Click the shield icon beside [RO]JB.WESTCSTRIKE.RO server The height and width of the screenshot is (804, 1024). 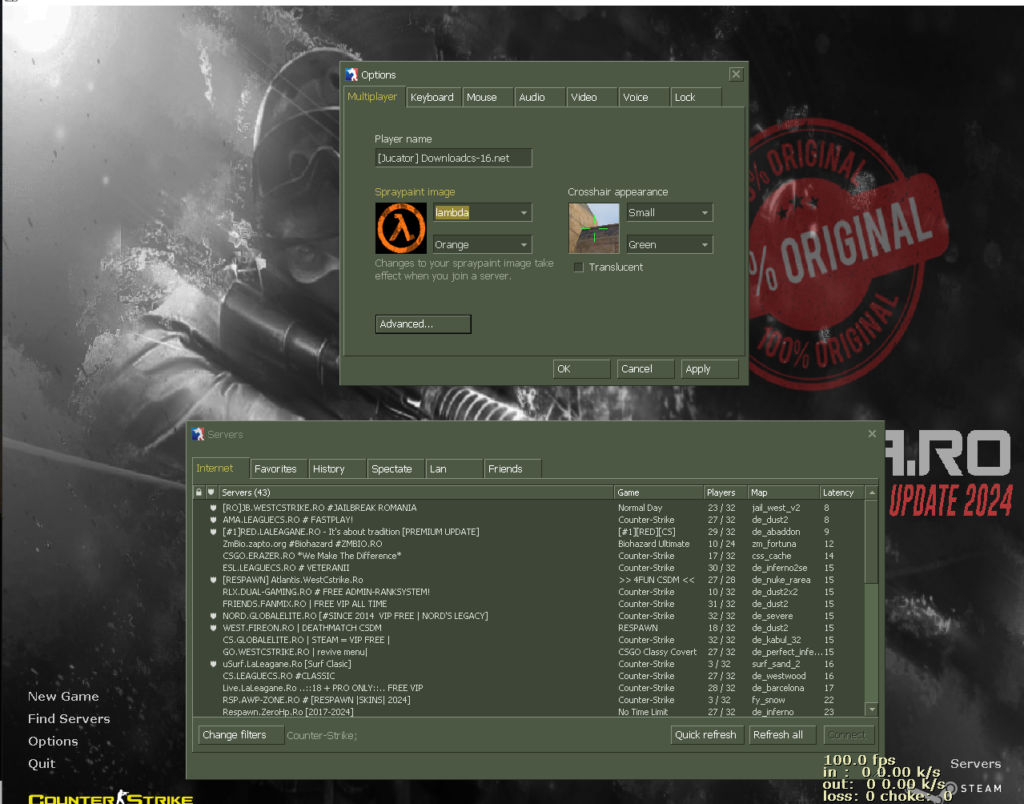(212, 507)
